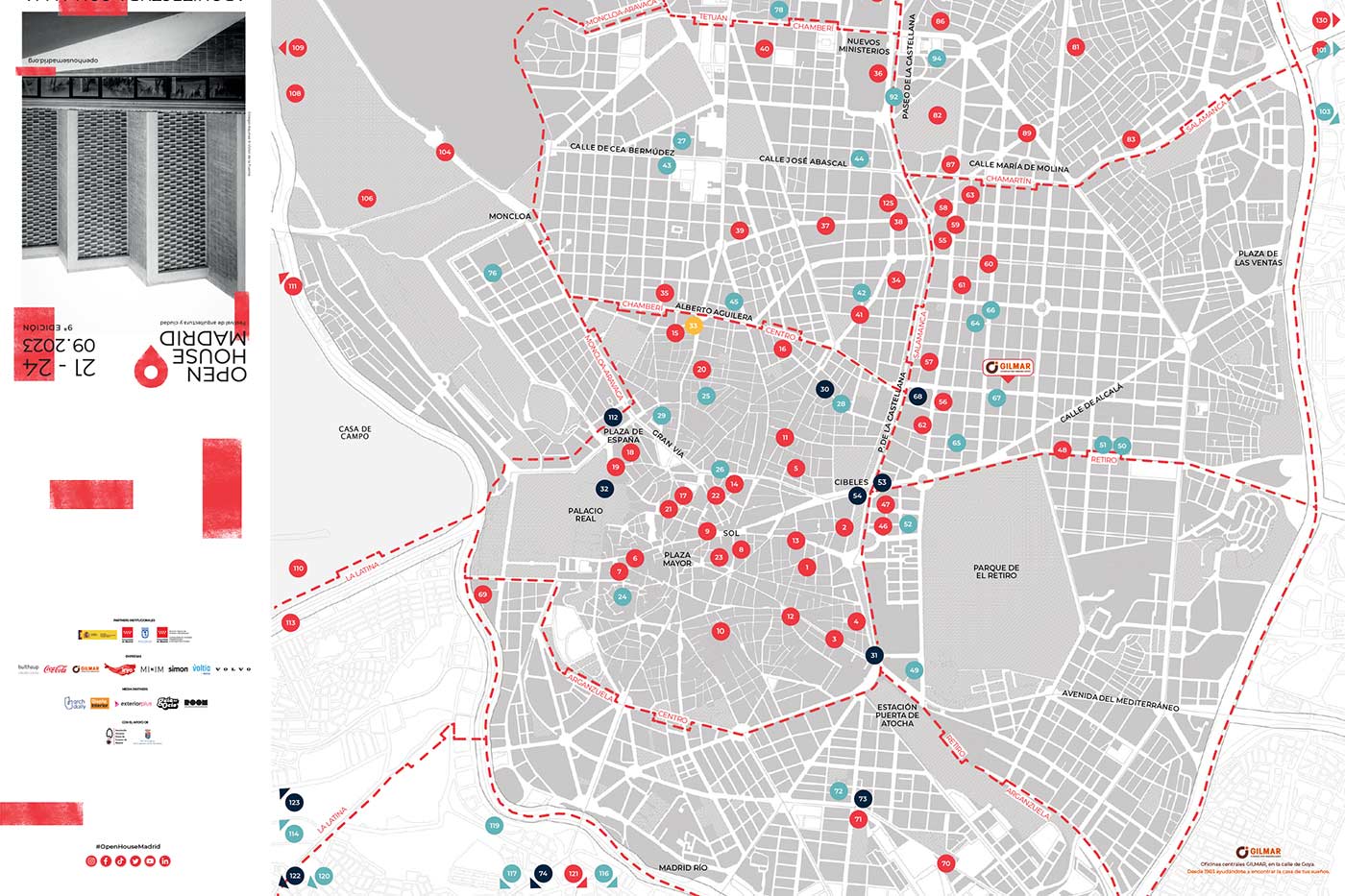Select dark marker 32 near Palacio Real
The width and height of the screenshot is (1345, 896).
coord(604,489)
